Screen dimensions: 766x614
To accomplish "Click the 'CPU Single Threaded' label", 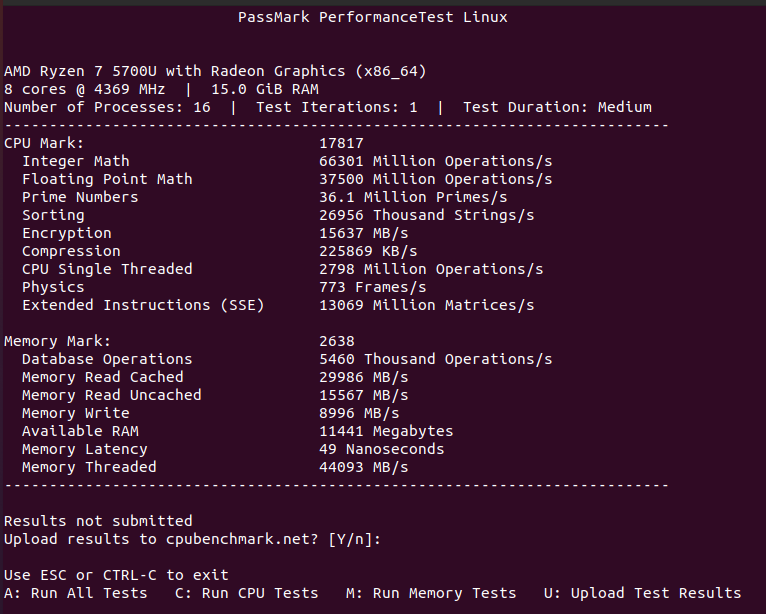I will click(107, 269).
